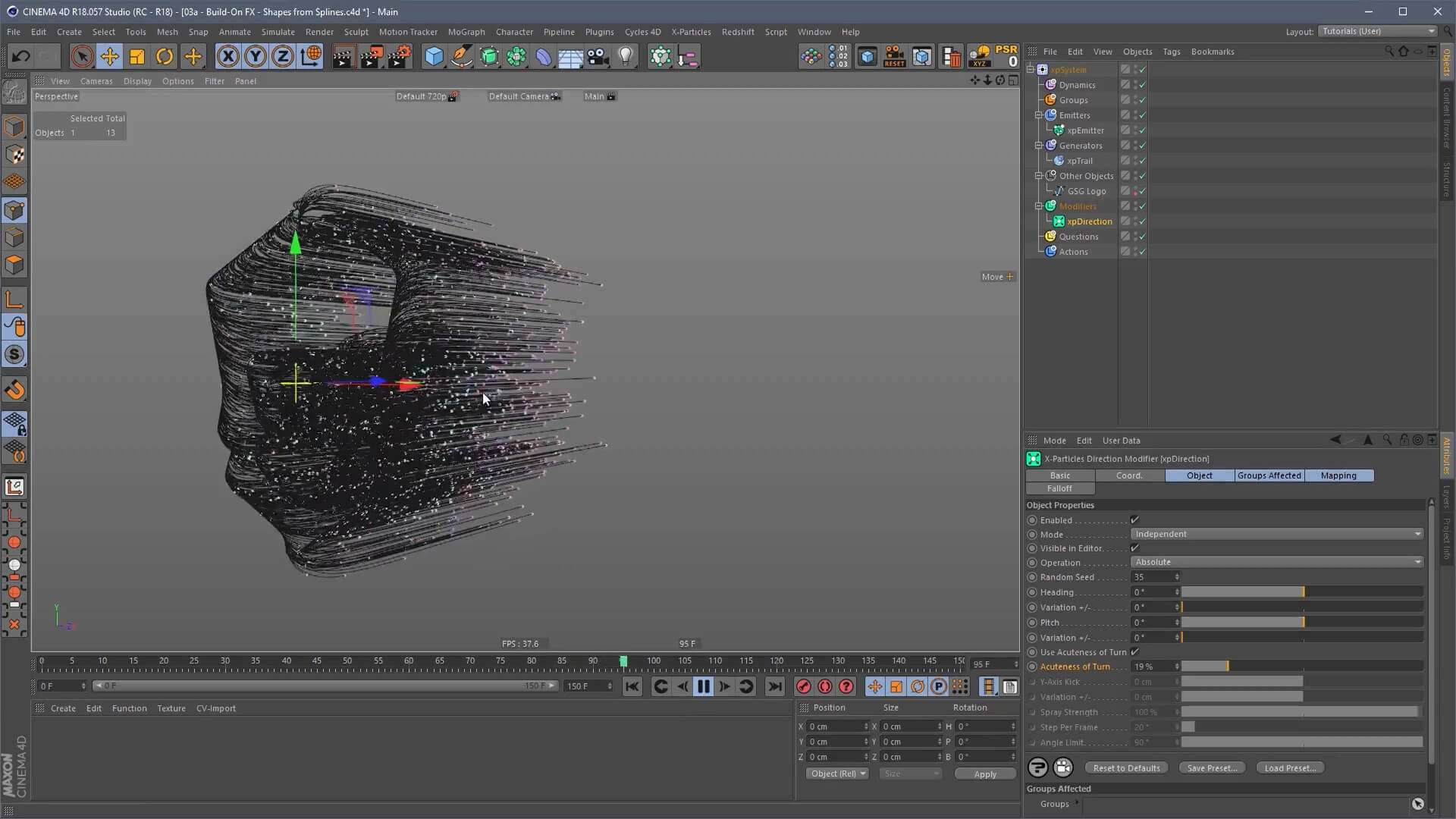The width and height of the screenshot is (1456, 819).
Task: Open the MoGraph menu
Action: (x=466, y=32)
